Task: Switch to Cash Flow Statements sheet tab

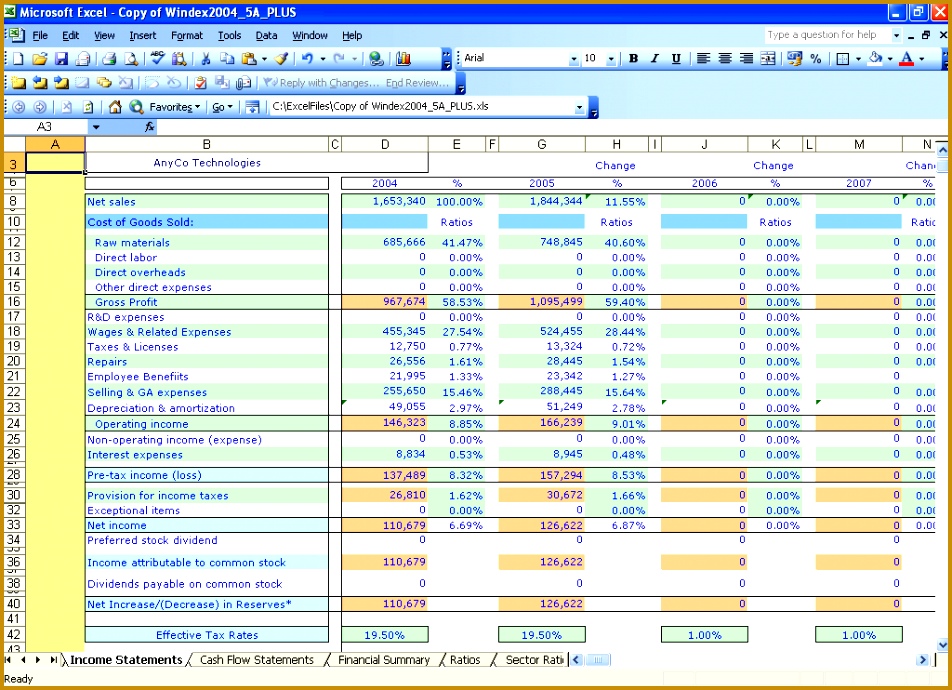Action: (x=257, y=660)
